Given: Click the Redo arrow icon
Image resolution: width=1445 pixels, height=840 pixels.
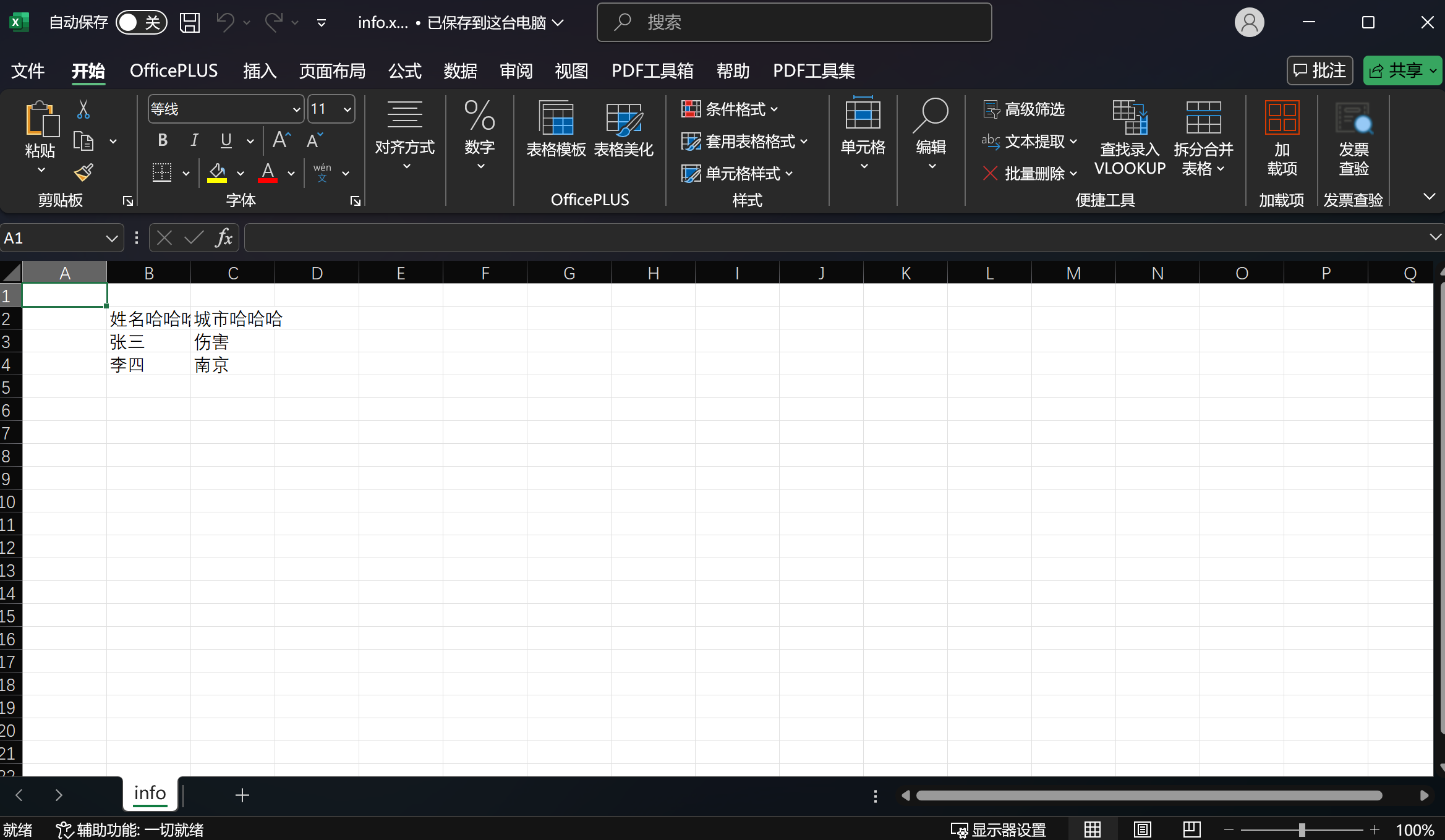Looking at the screenshot, I should pyautogui.click(x=273, y=23).
